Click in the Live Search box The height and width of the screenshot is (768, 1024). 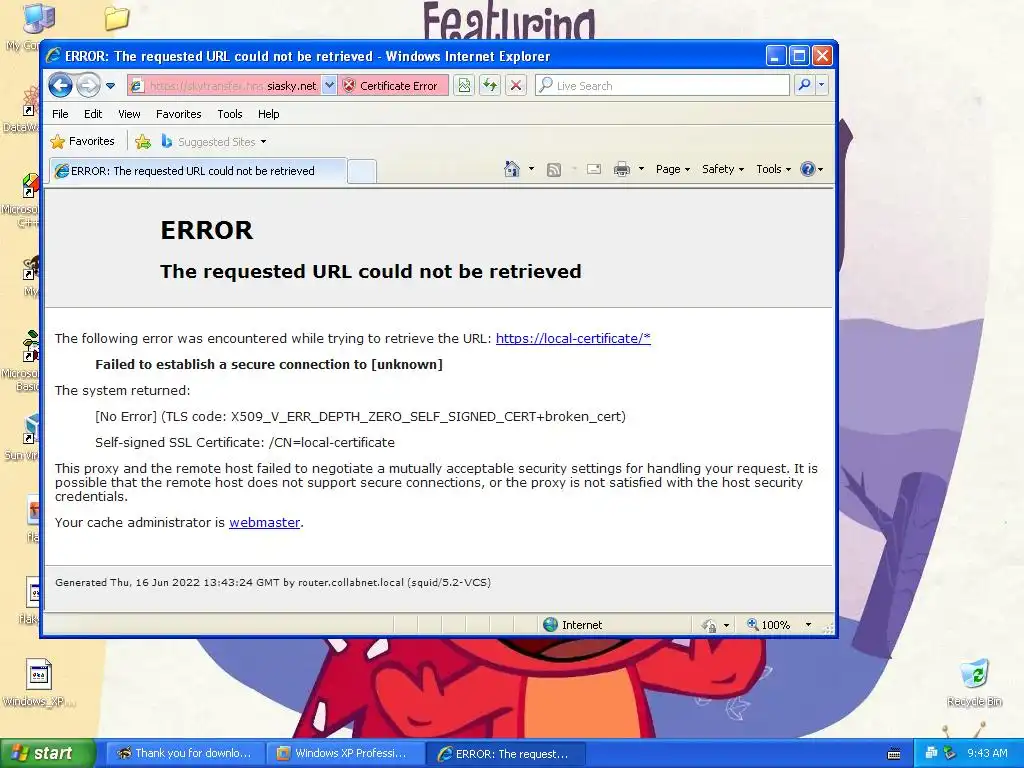coord(663,86)
